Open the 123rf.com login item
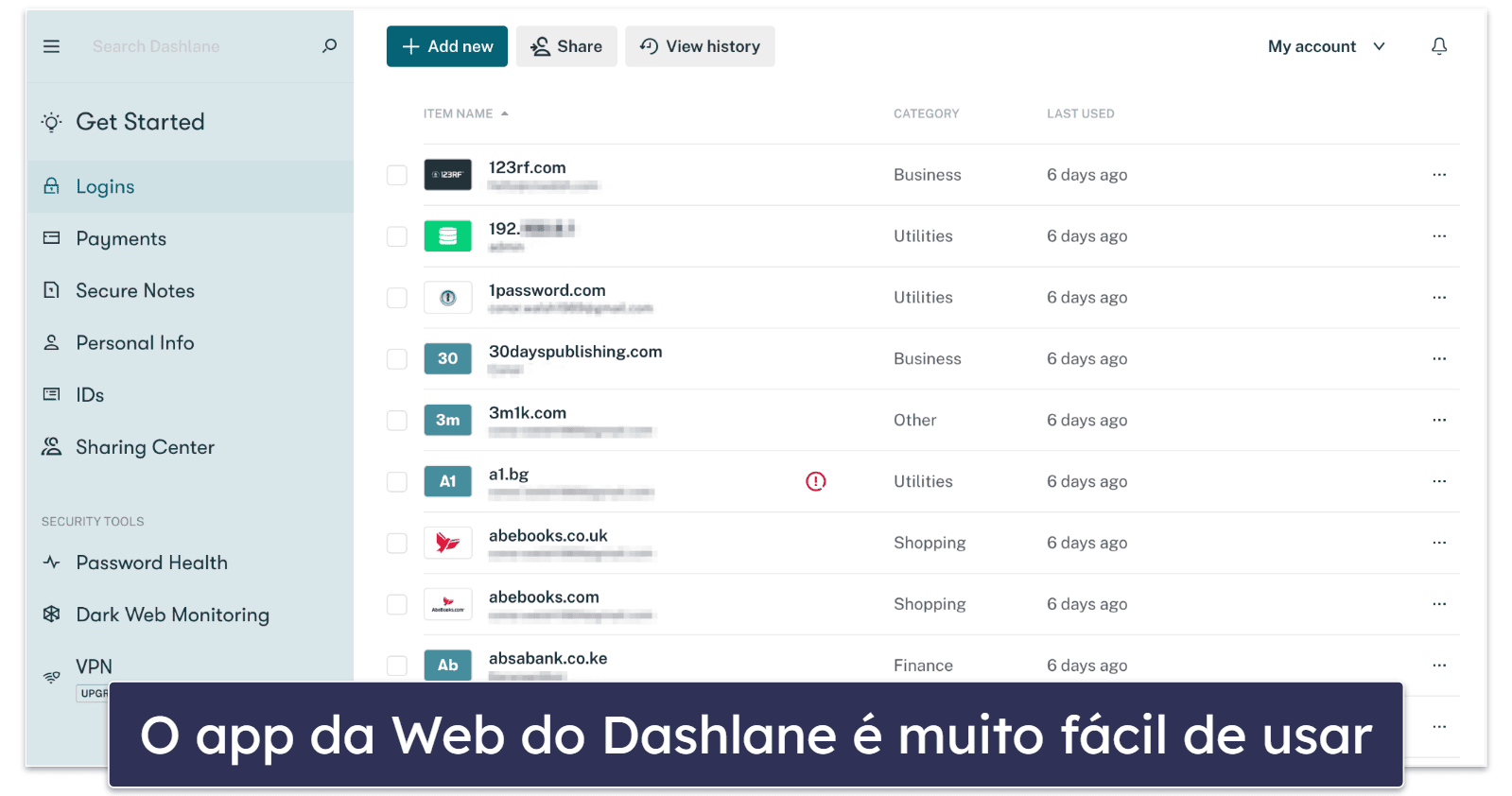The width and height of the screenshot is (1512, 796). pos(527,167)
